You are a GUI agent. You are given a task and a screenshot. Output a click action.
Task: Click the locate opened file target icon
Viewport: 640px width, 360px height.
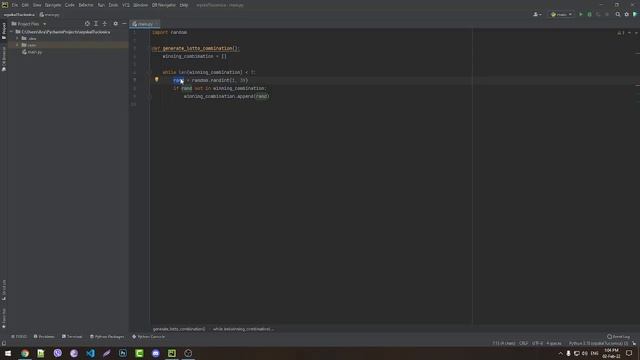coord(87,24)
